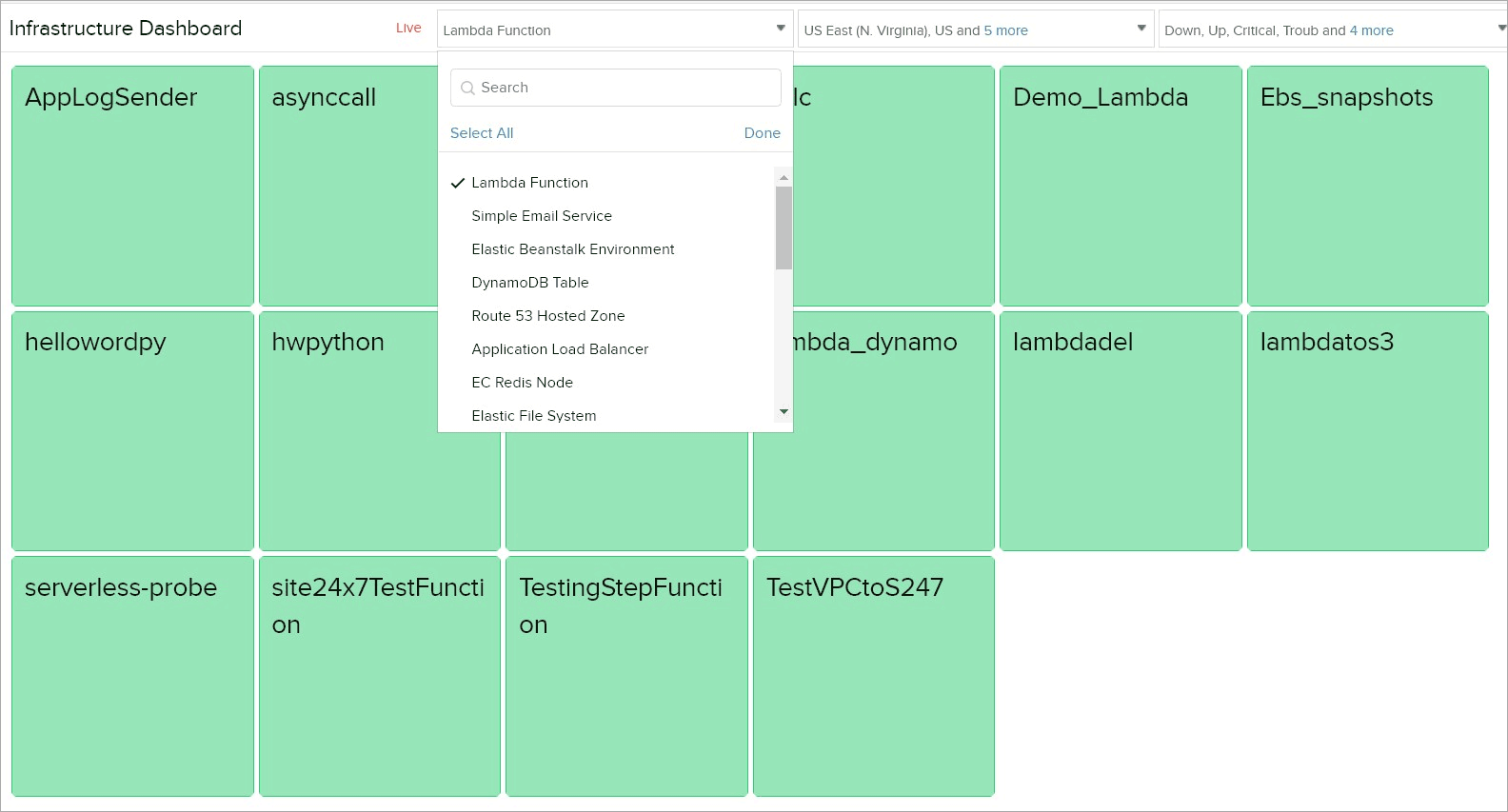Select the serverless-probe tile
The width and height of the screenshot is (1508, 812).
(x=132, y=676)
